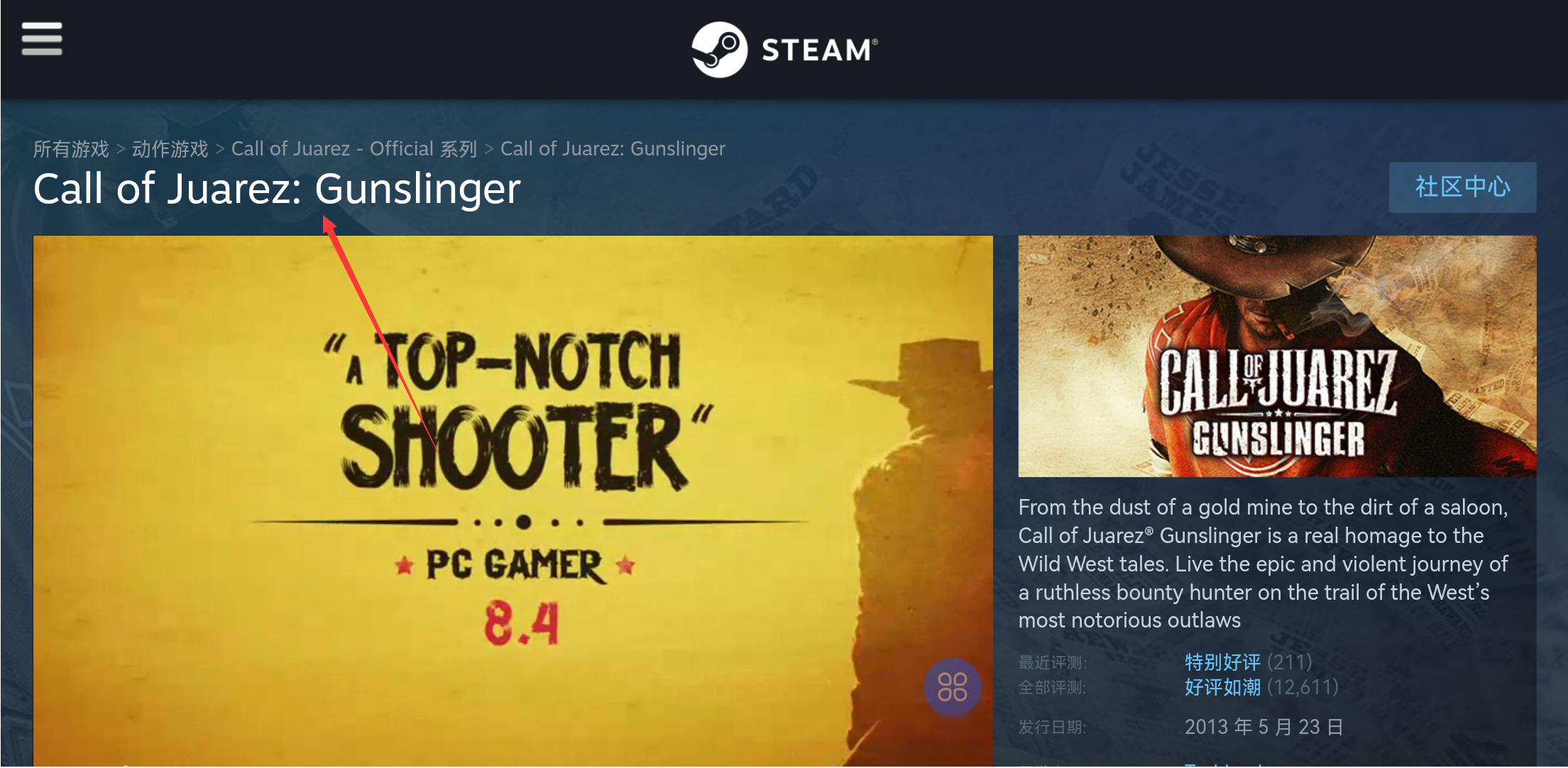Screen dimensions: 1568x768
Task: Click the recent review count (211)
Action: coord(1289,662)
